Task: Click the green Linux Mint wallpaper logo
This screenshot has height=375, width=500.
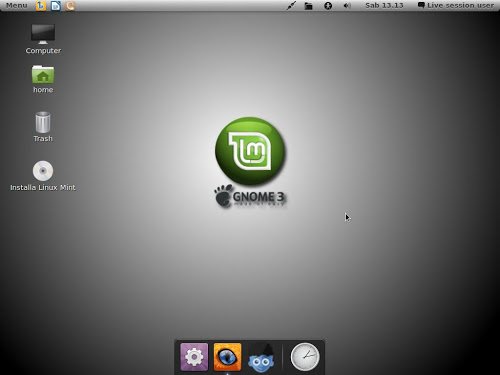Action: coord(250,151)
